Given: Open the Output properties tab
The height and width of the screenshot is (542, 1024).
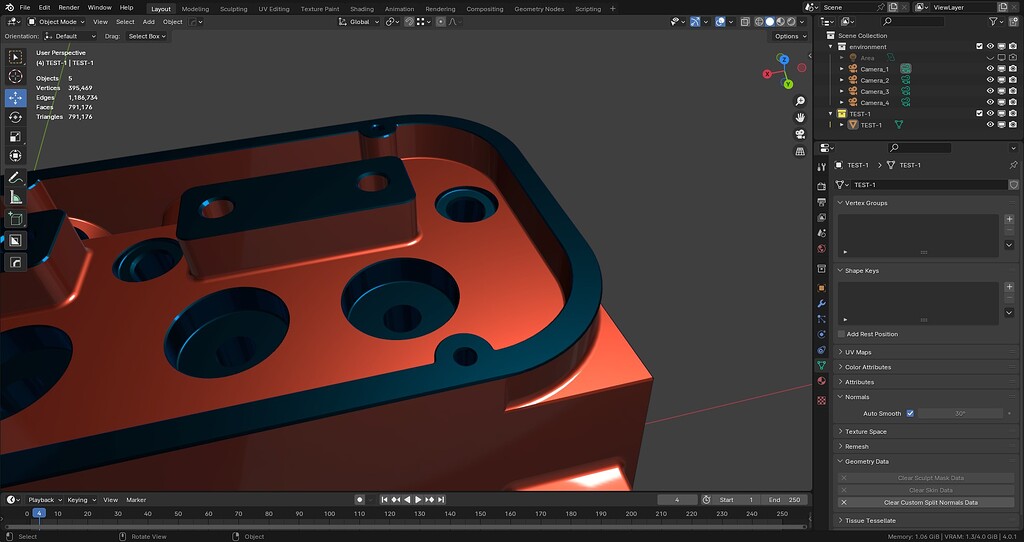Looking at the screenshot, I should click(x=822, y=202).
